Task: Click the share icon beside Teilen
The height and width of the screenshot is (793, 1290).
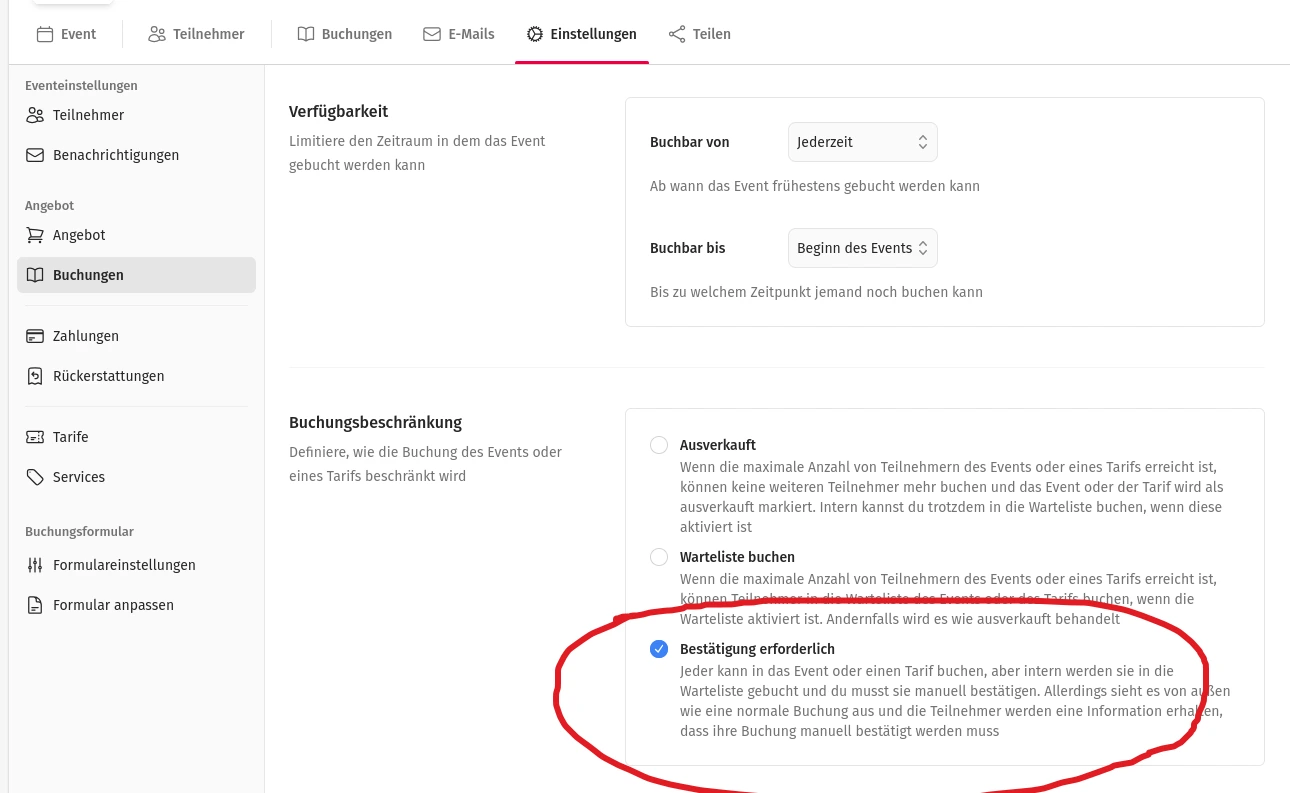Action: click(x=677, y=34)
